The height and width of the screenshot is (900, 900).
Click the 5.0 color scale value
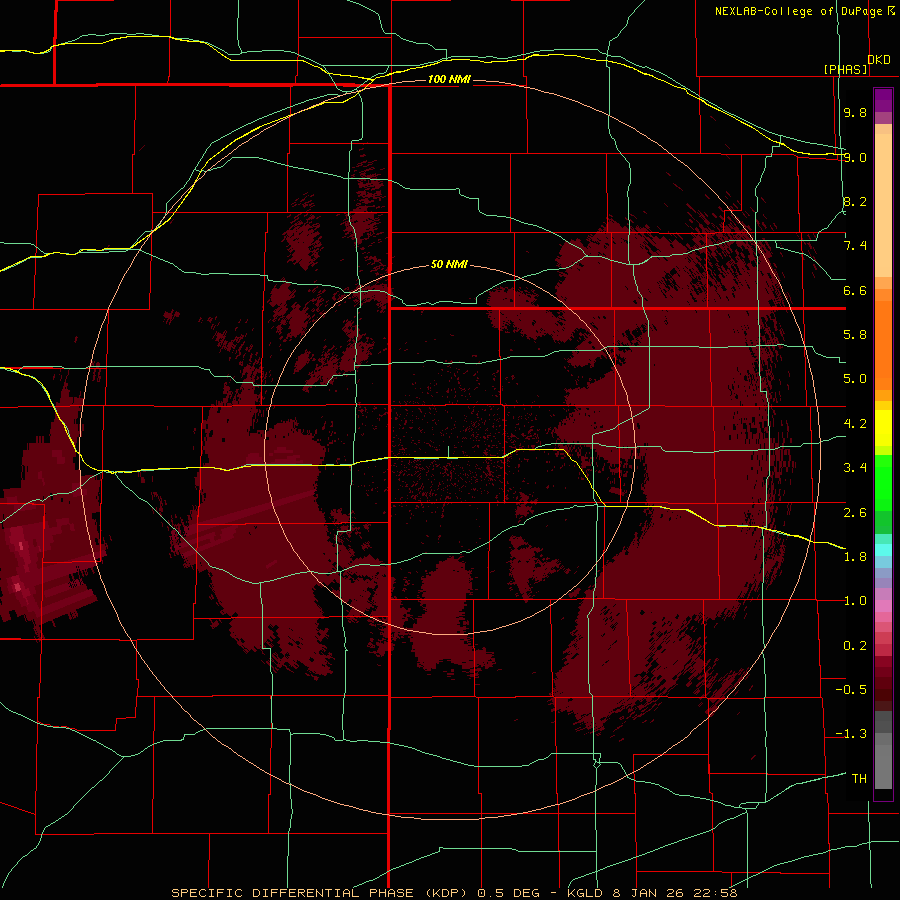point(855,379)
